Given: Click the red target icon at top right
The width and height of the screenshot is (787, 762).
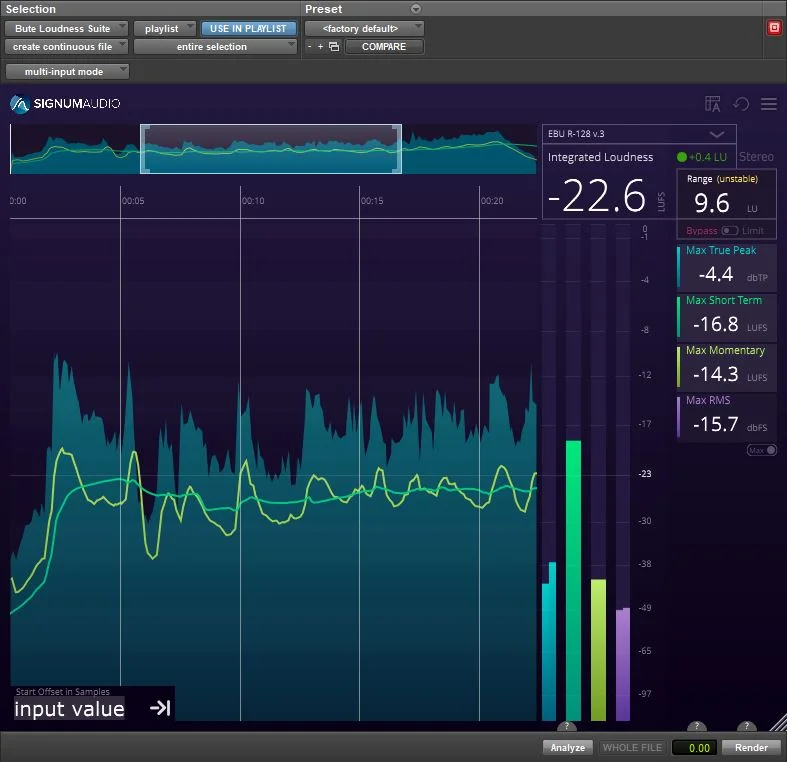Looking at the screenshot, I should [774, 28].
